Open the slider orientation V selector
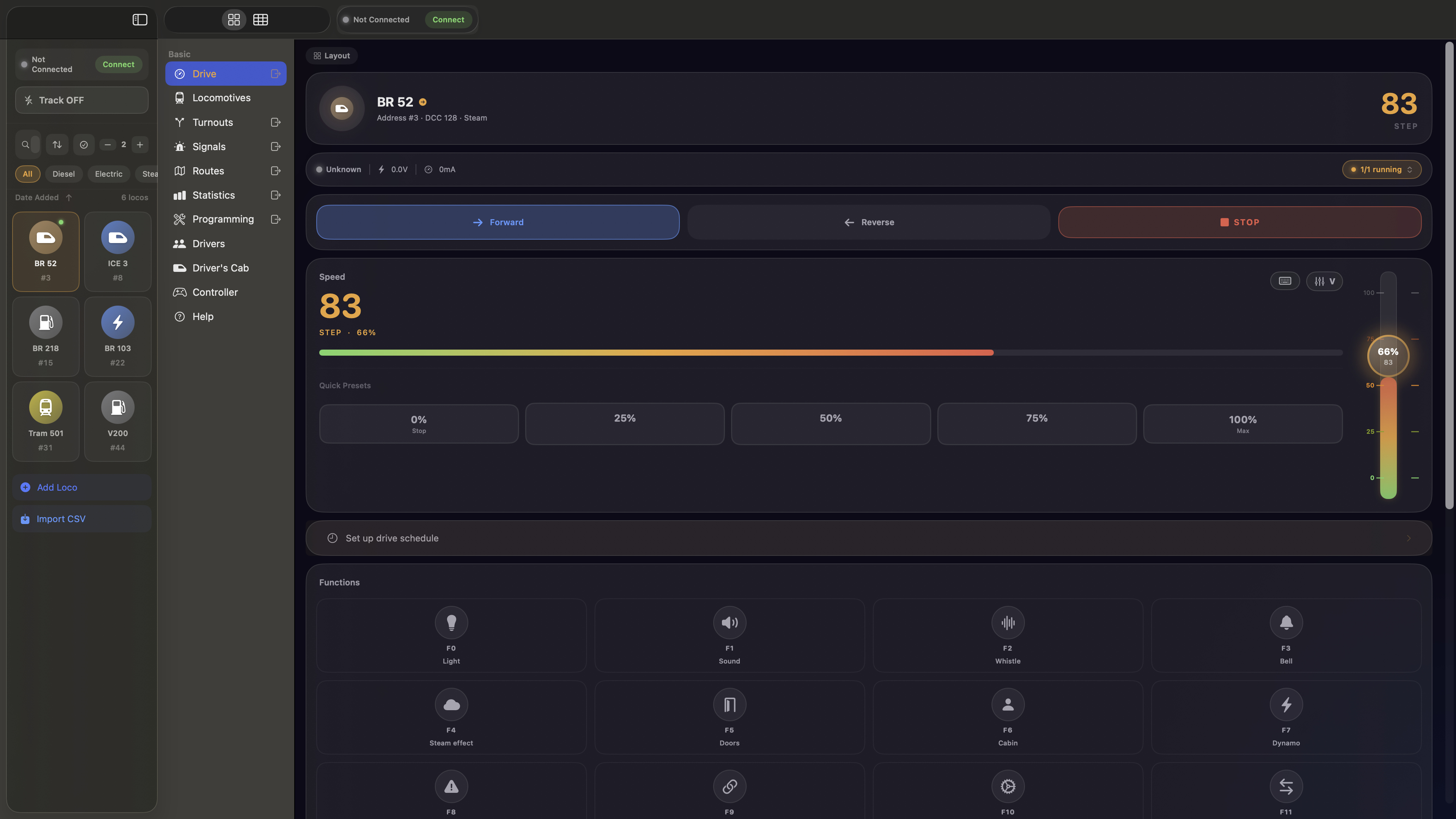Viewport: 1456px width, 819px height. (1324, 281)
